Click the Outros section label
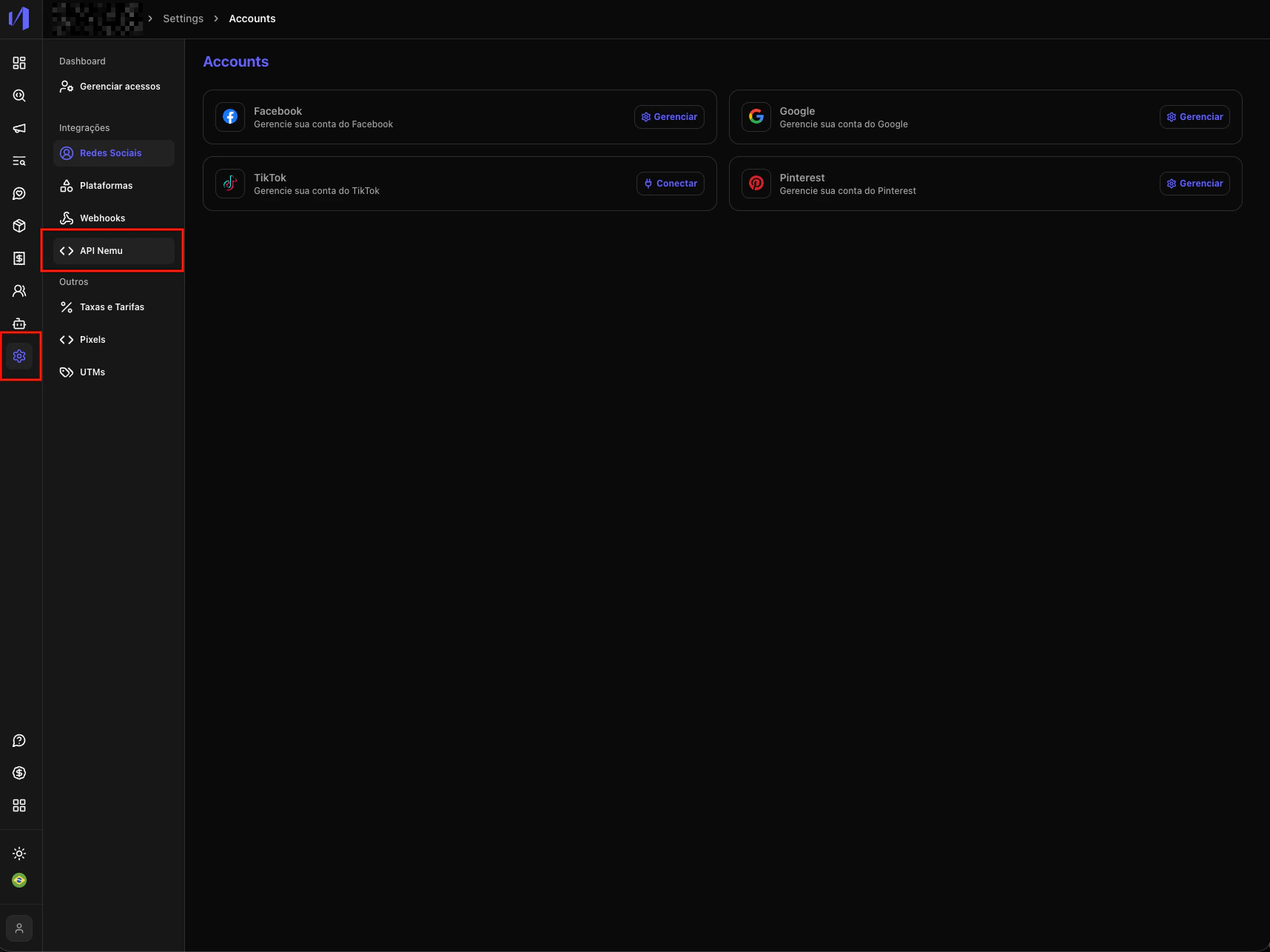1270x952 pixels. (x=73, y=282)
